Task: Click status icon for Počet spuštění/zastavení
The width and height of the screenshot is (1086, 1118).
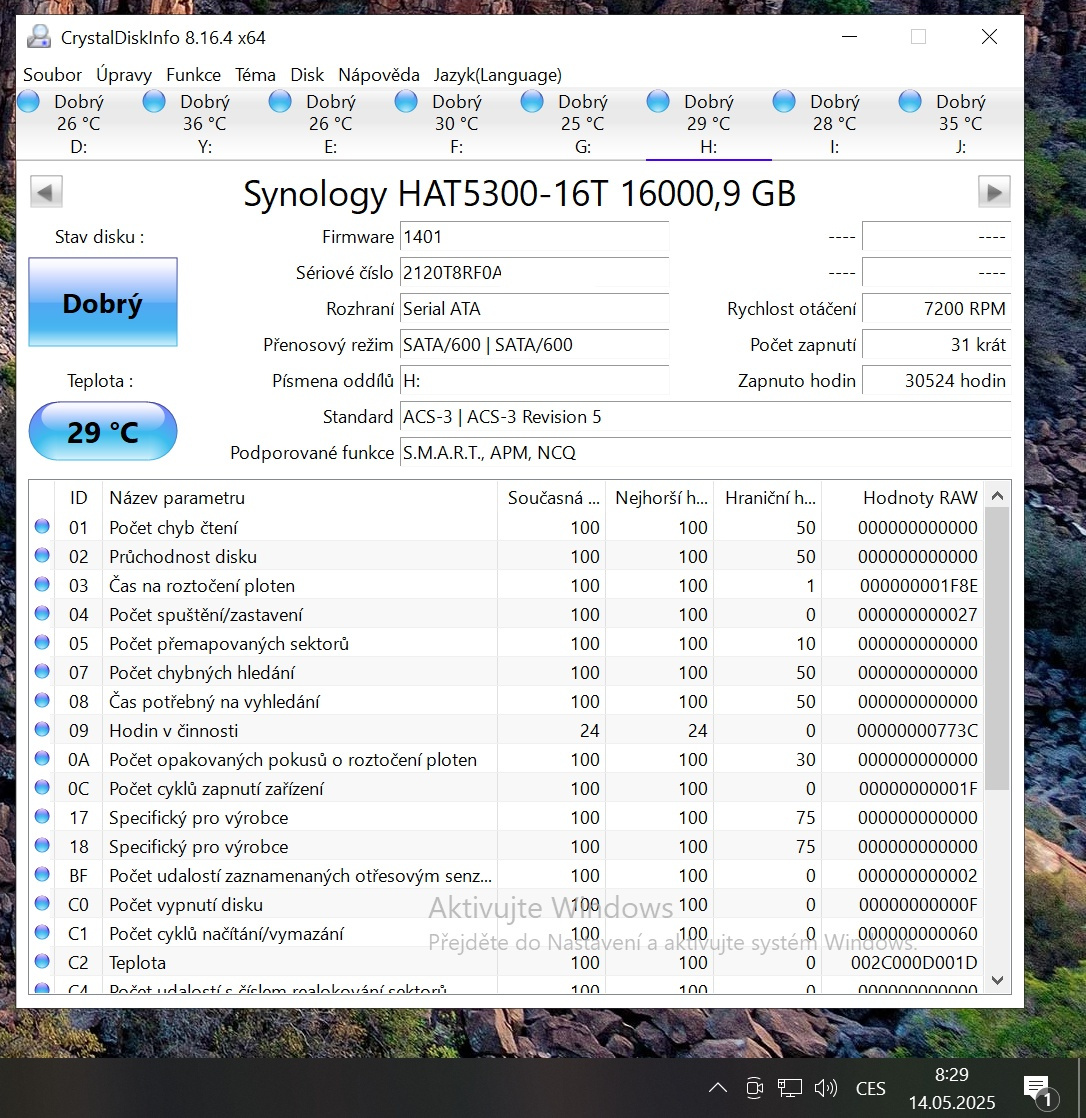Action: (42, 613)
